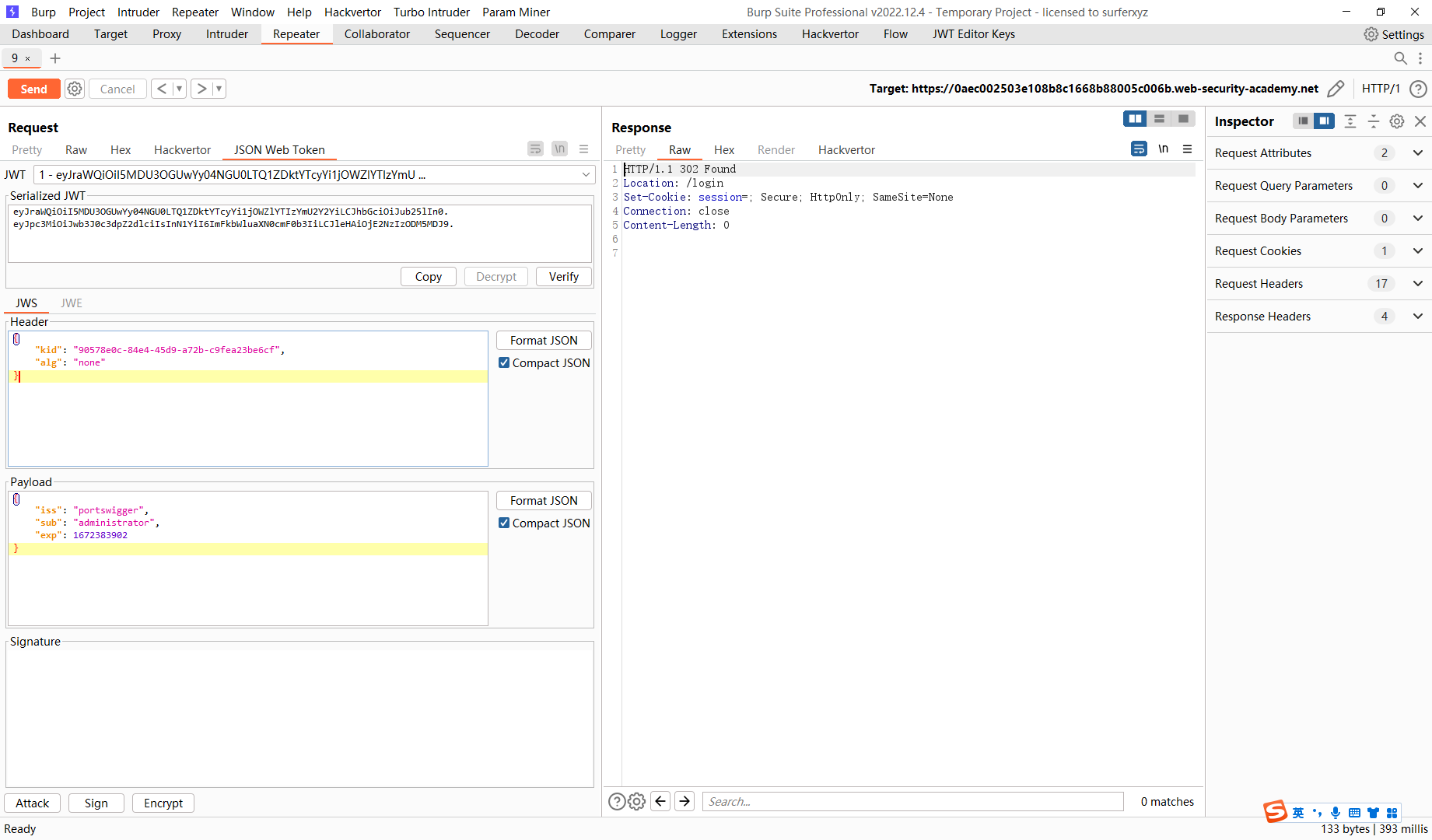Screen dimensions: 1432x840
Task: Click the search magnifier icon
Action: pos(1400,58)
